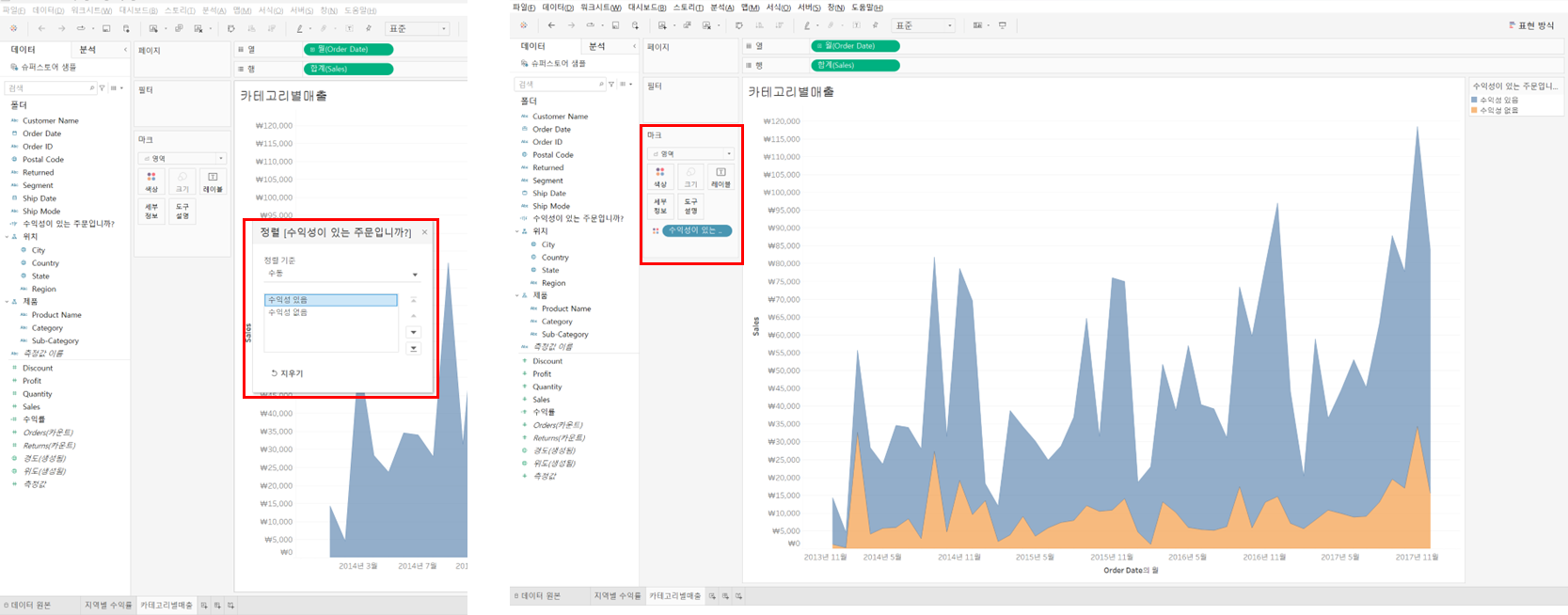Screen dimensions: 1568x615
Task: Click the Detail (세부 정보) mark card in right window
Action: [x=660, y=206]
